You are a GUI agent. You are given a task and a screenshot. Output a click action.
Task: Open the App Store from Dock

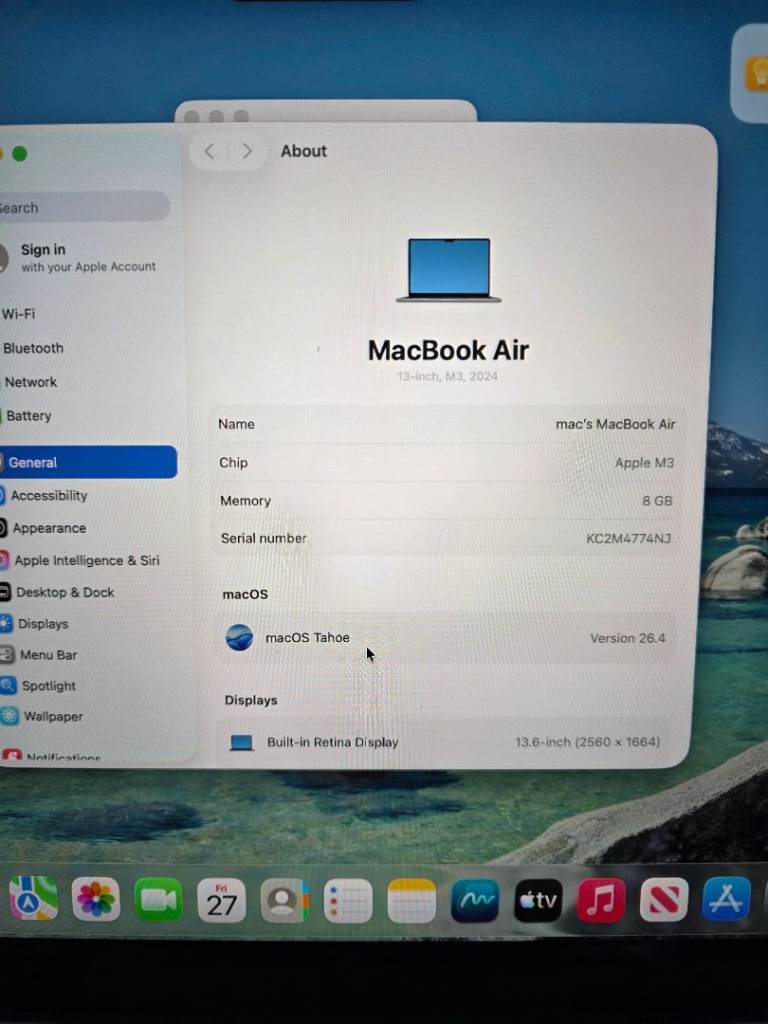[726, 899]
